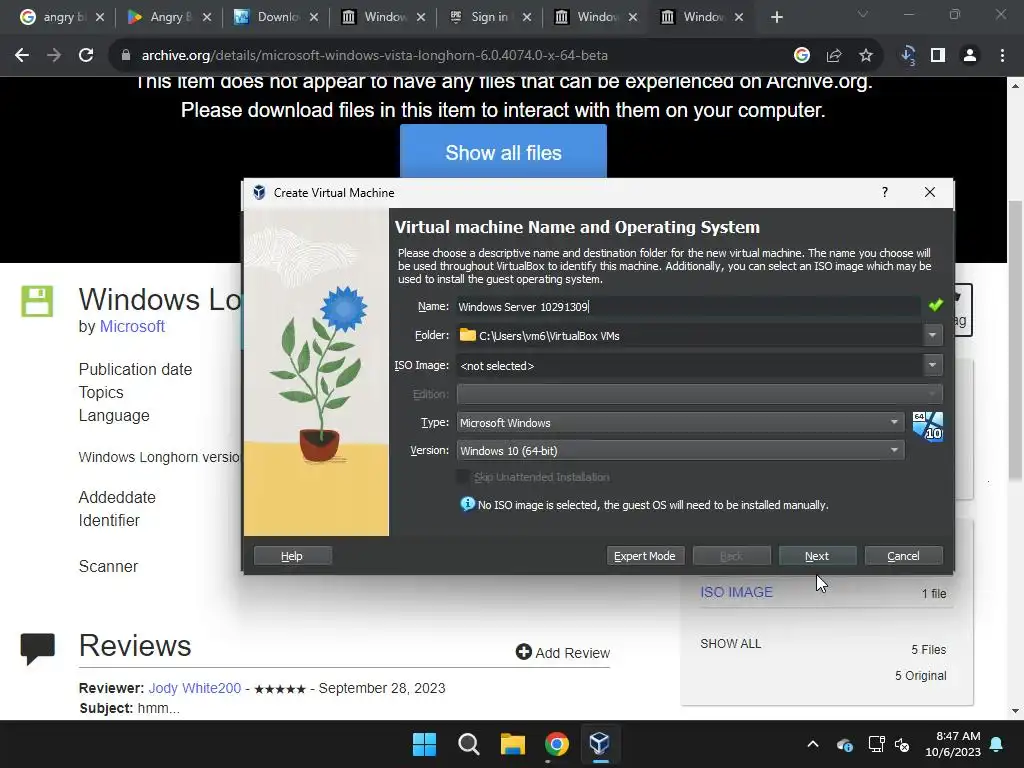Screen dimensions: 1024x768
Task: Click the question mark help icon in dialog title
Action: tap(885, 192)
